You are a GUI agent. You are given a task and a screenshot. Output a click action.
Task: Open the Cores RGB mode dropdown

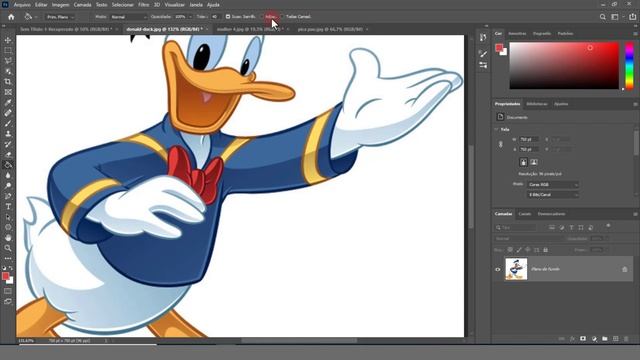pos(553,185)
